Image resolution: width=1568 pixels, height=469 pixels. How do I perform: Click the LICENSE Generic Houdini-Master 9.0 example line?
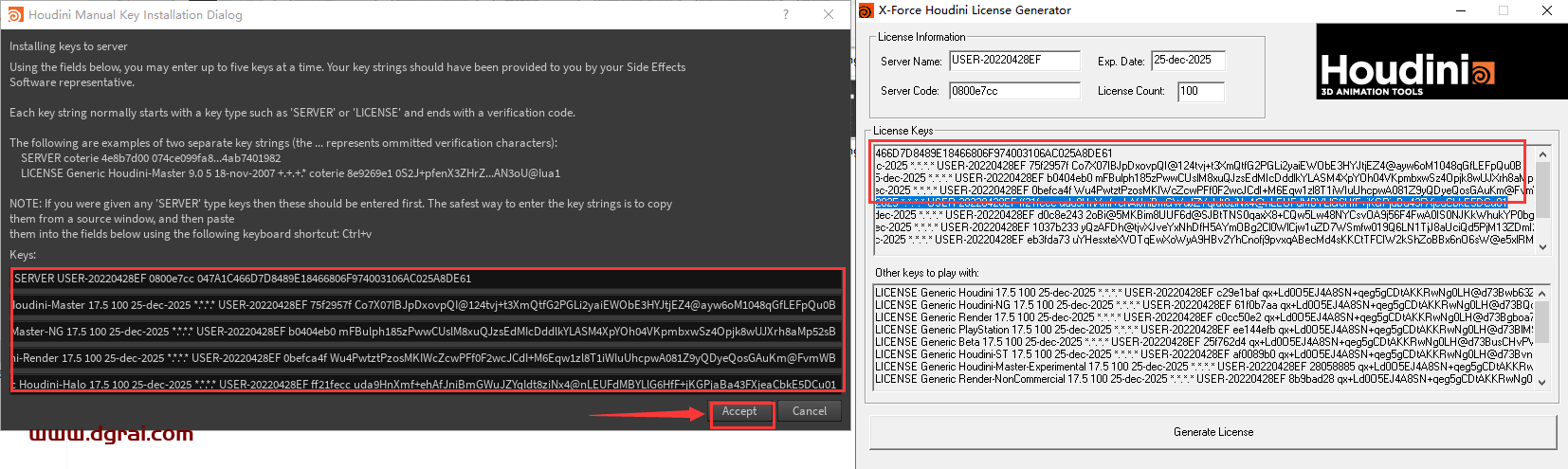pyautogui.click(x=290, y=173)
